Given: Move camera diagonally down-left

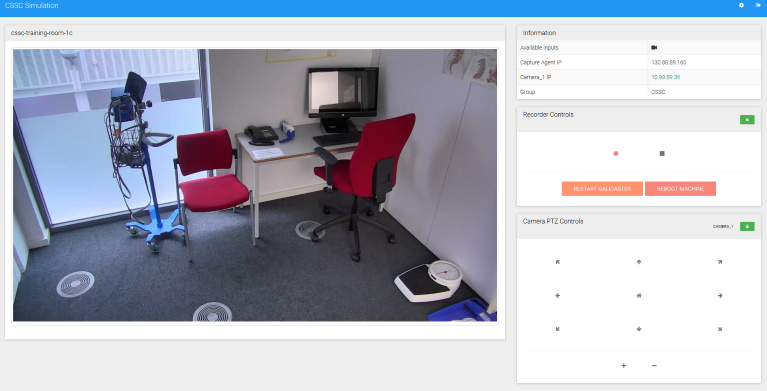Looking at the screenshot, I should [x=558, y=329].
